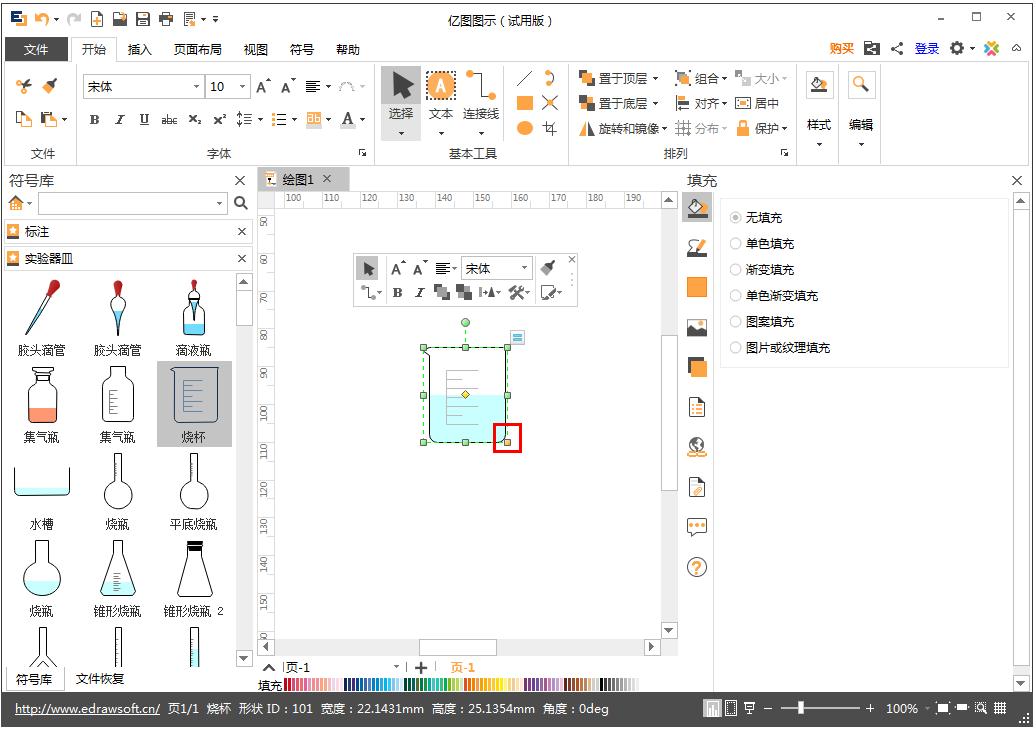The height and width of the screenshot is (729, 1036).
Task: Select 无填充 radio option
Action: pyautogui.click(x=737, y=217)
